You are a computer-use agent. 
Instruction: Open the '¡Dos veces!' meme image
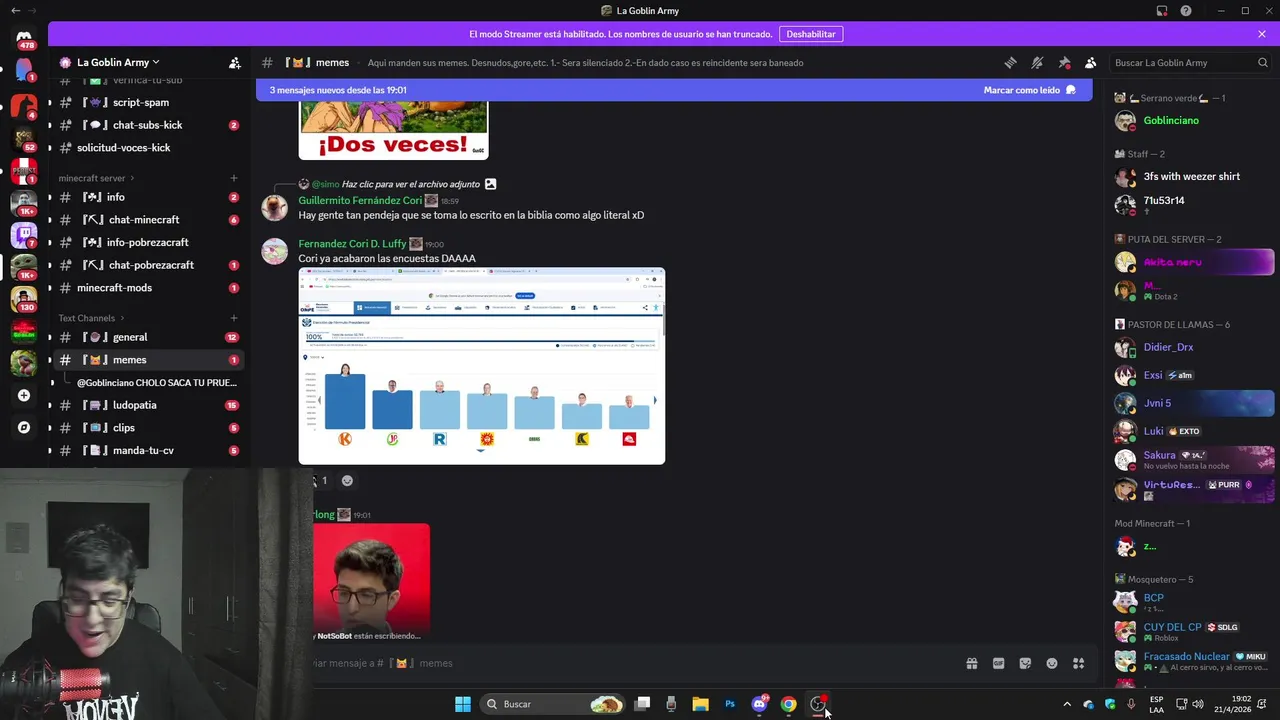[393, 129]
